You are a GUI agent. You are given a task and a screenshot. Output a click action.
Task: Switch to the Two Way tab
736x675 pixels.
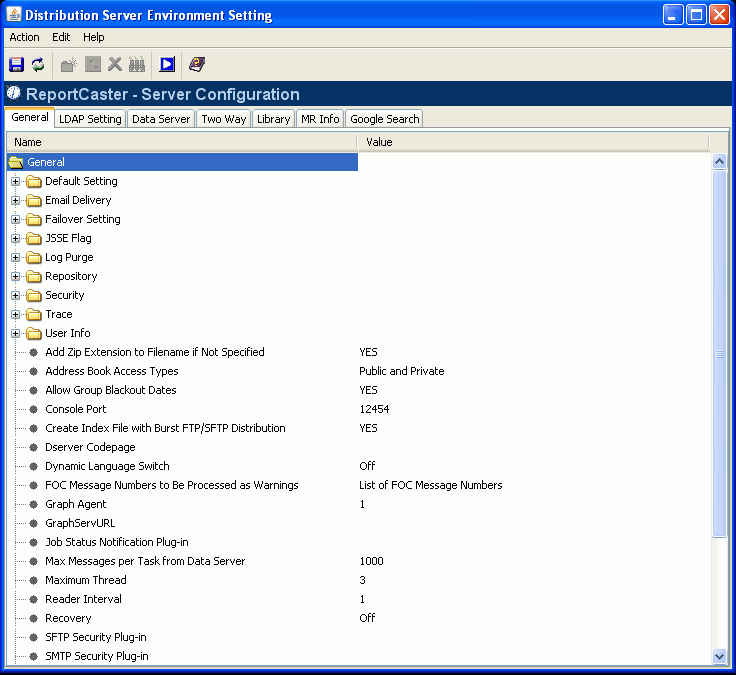[224, 119]
